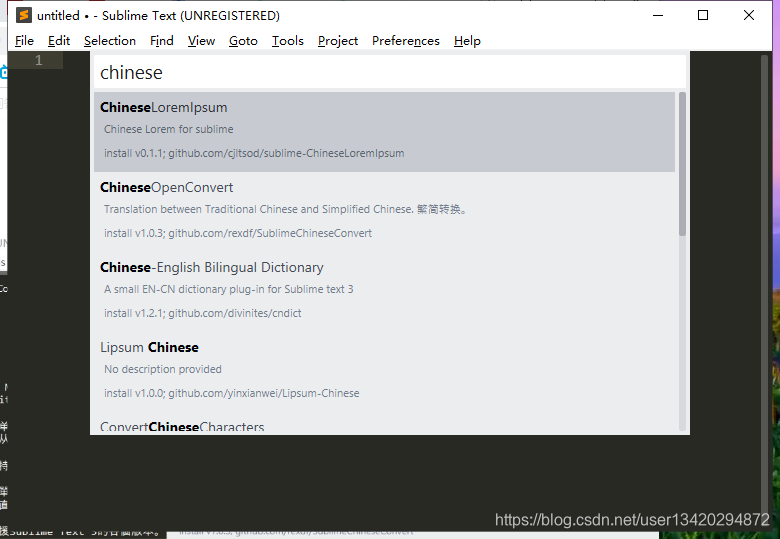This screenshot has height=539, width=780.
Task: Open the Edit menu
Action: (x=59, y=41)
